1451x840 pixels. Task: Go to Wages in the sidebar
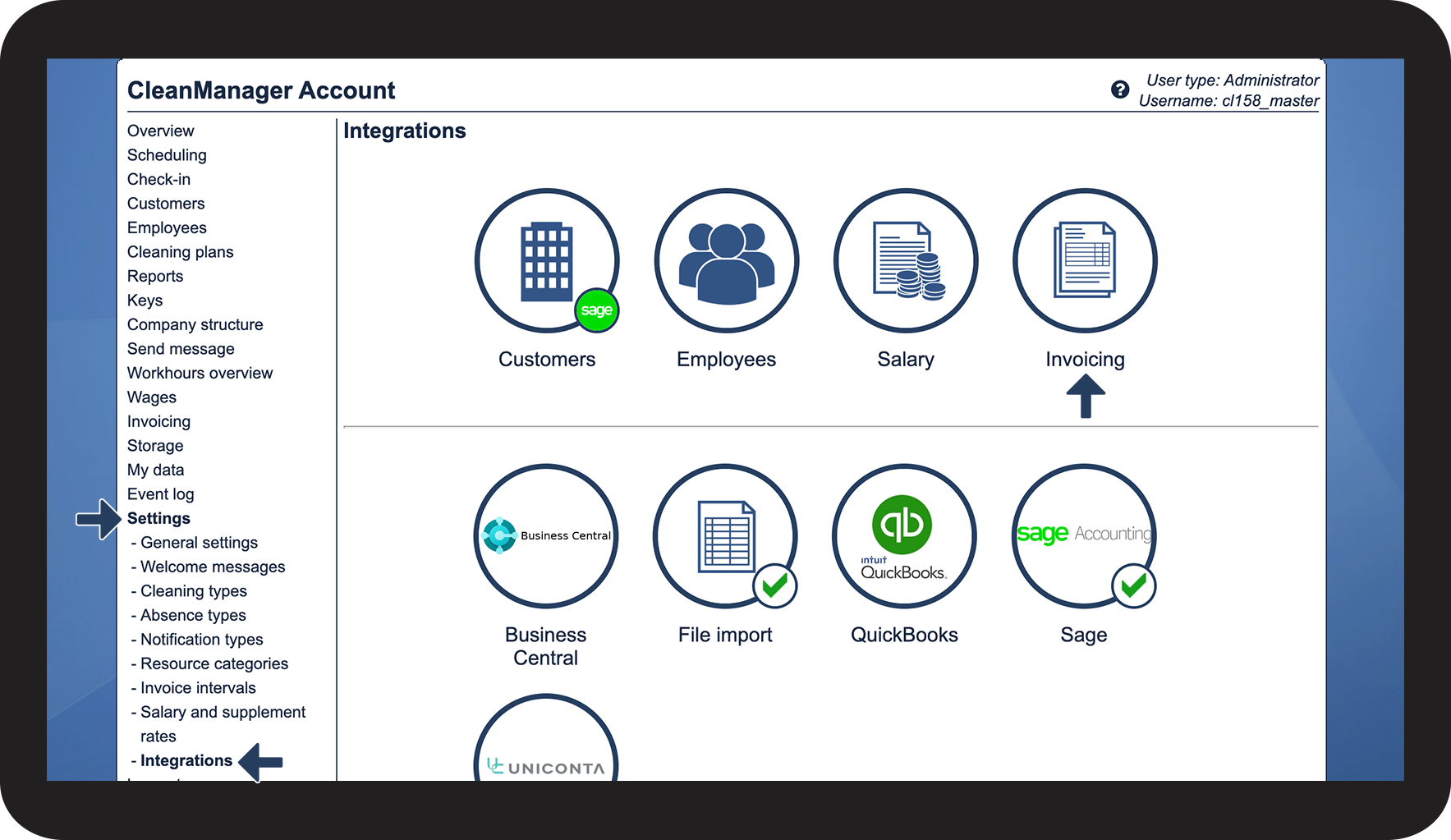[152, 397]
